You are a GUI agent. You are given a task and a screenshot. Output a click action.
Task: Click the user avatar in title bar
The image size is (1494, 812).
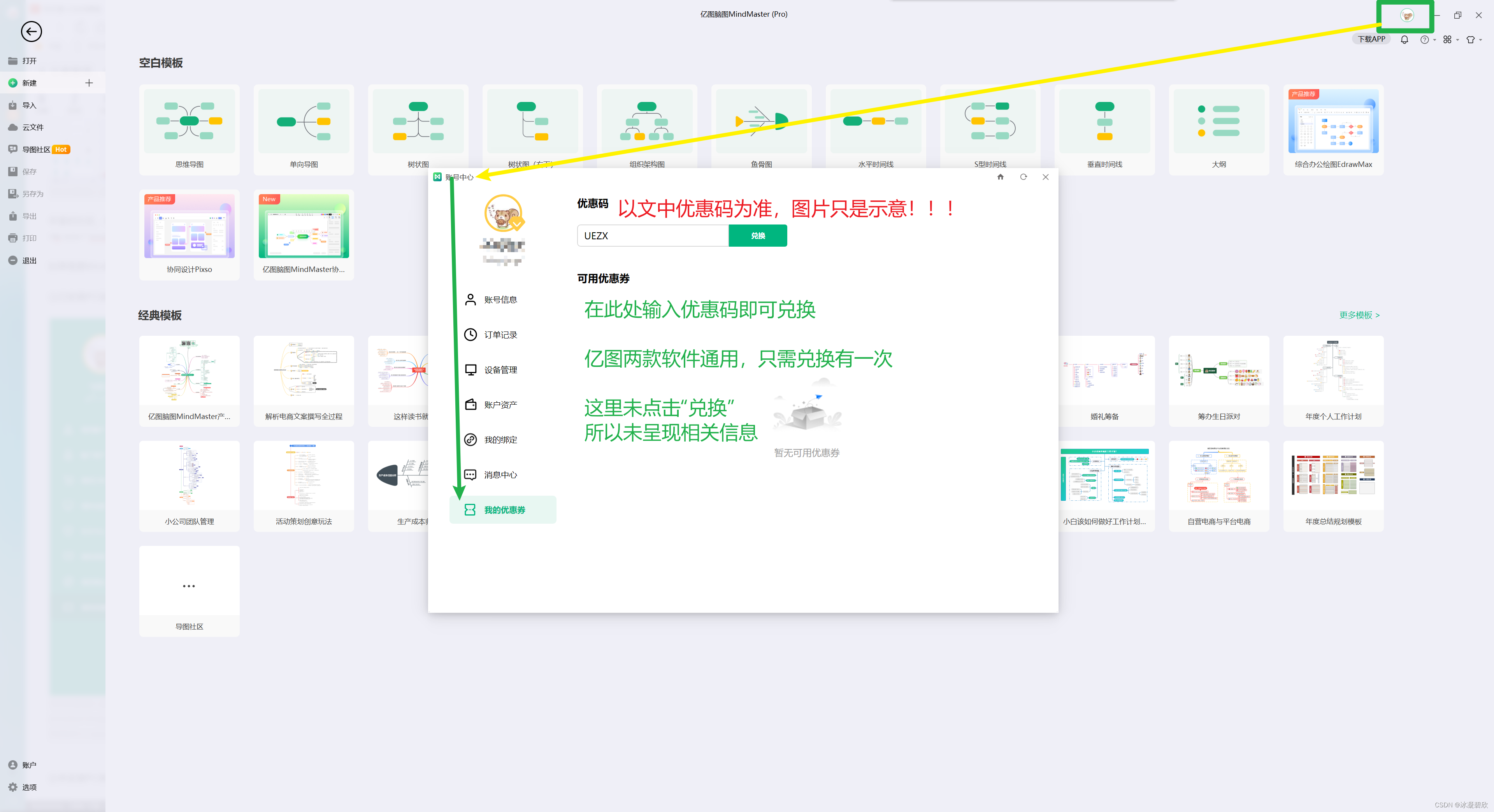pyautogui.click(x=1406, y=15)
